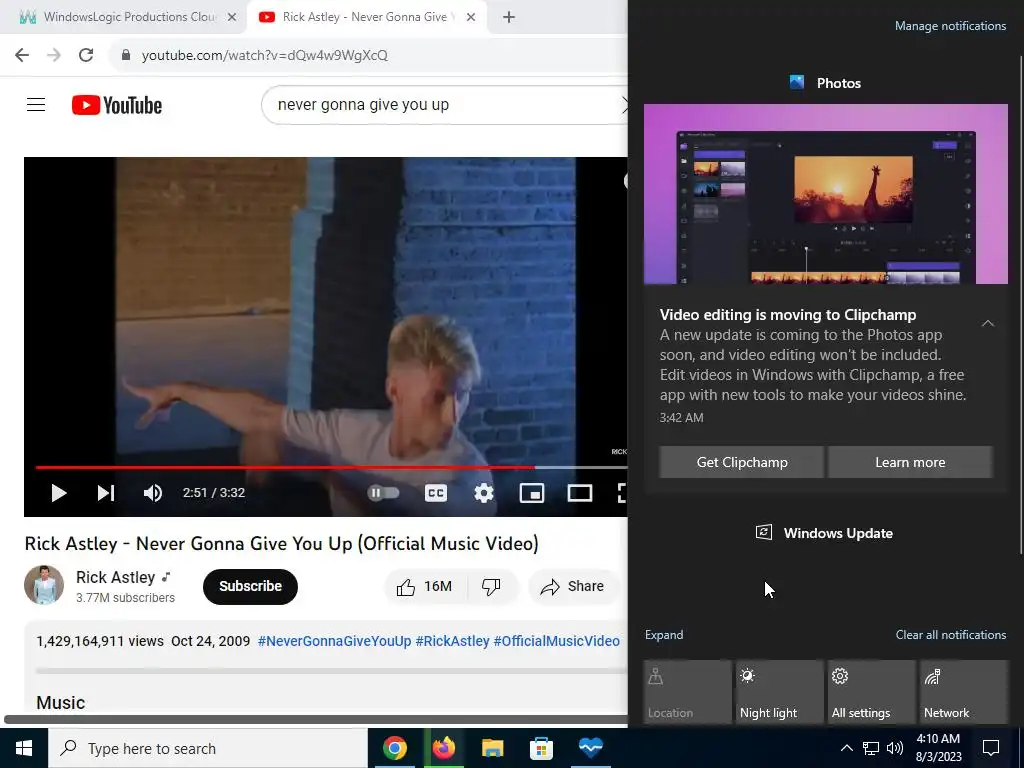Show hidden system tray icons
The width and height of the screenshot is (1024, 768).
pos(846,748)
